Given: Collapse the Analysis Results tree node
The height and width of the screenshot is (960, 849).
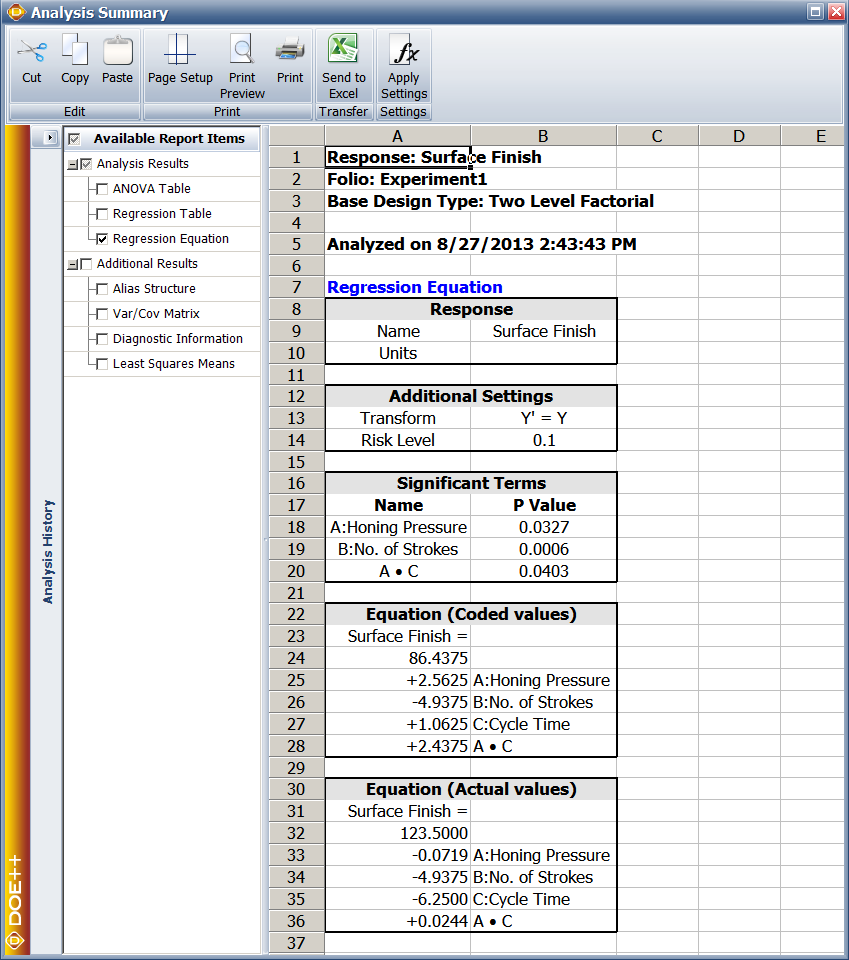Looking at the screenshot, I should (73, 164).
